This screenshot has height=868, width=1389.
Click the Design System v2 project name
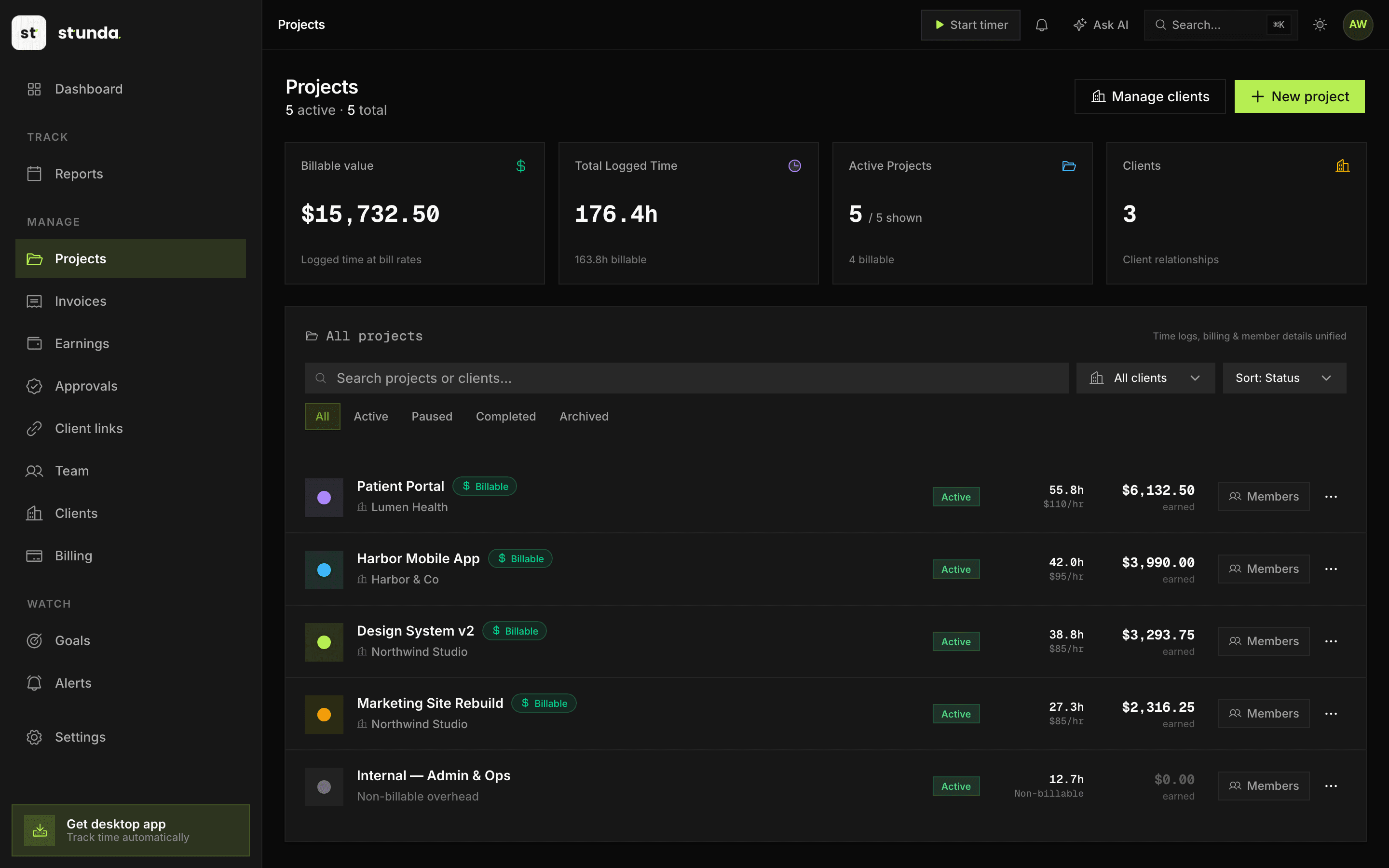pyautogui.click(x=415, y=631)
